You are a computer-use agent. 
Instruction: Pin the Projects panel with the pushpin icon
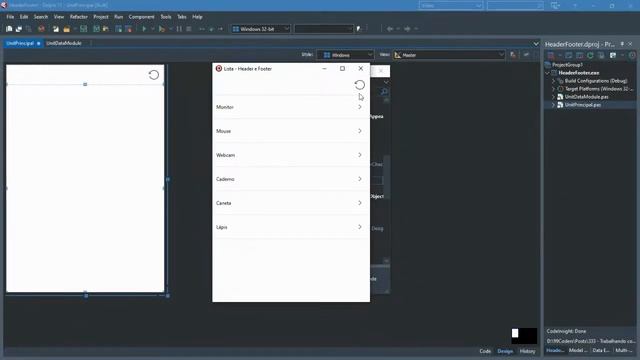[x=622, y=44]
